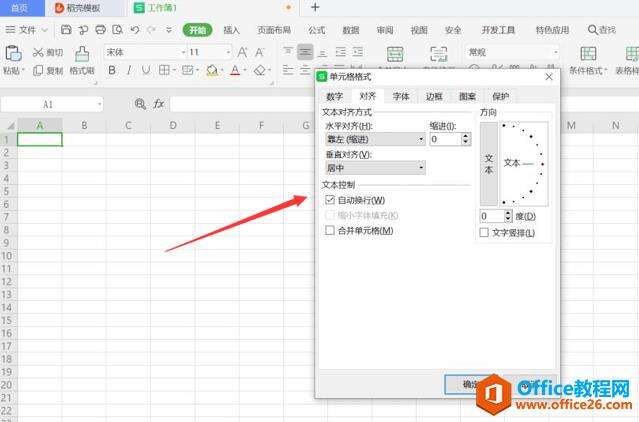Enable the 合并单元格 merge cells checkbox
Screen dimensions: 639x422
(330, 230)
